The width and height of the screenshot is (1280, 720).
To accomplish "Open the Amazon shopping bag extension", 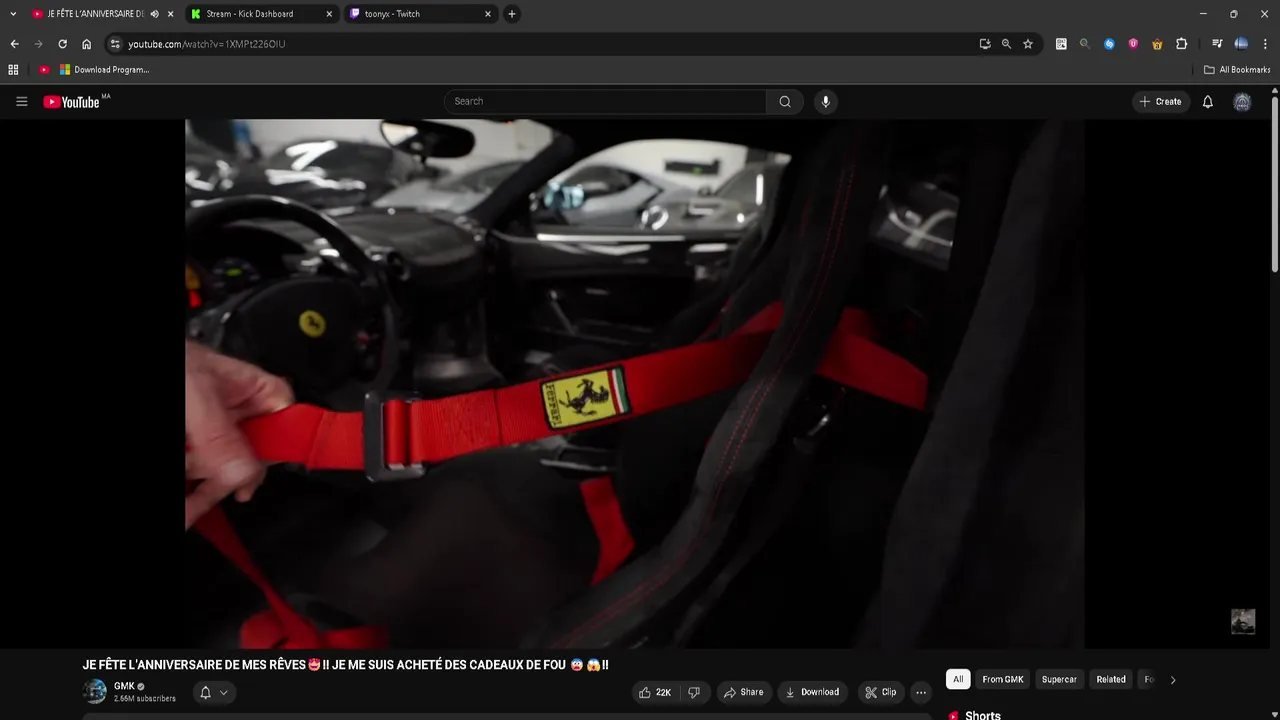I will point(1157,44).
